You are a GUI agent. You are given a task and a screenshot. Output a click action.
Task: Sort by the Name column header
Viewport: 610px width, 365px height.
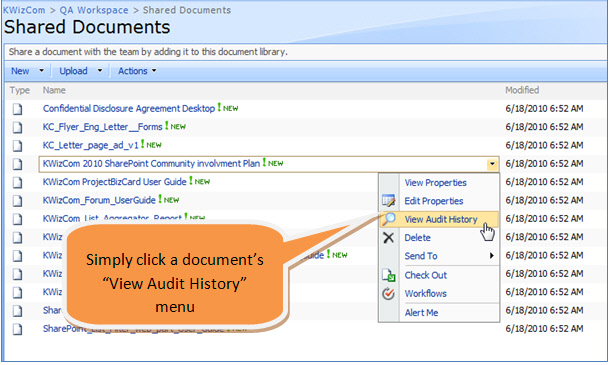[x=54, y=90]
